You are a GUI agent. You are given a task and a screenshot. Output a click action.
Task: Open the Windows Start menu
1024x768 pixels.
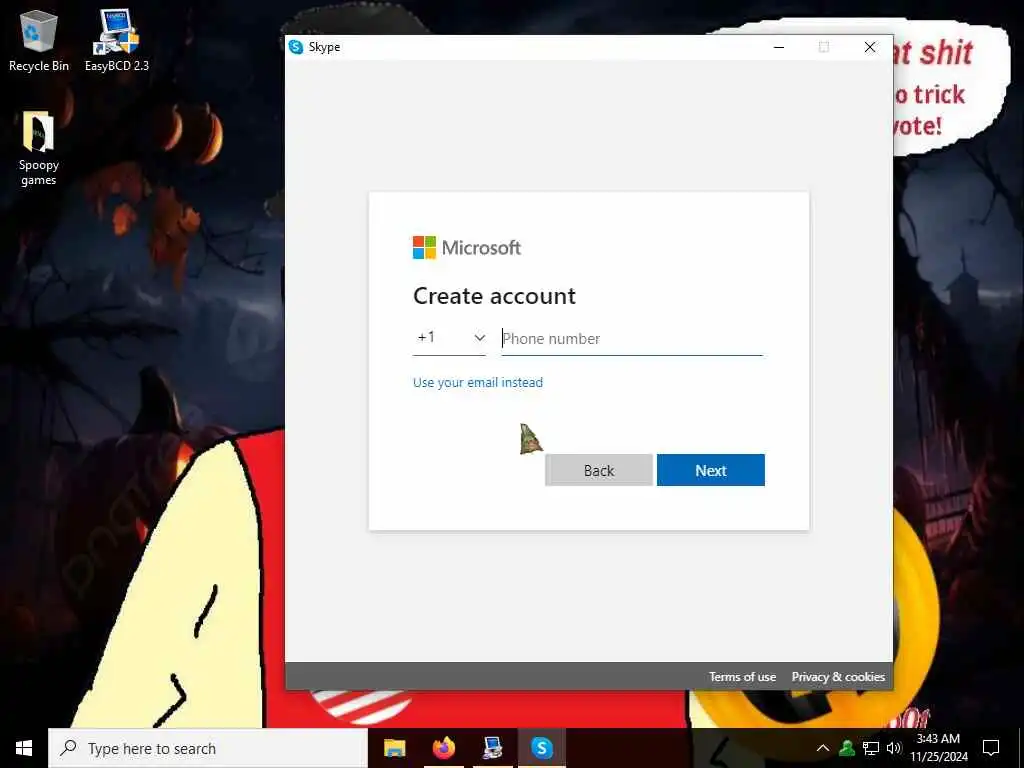(24, 748)
